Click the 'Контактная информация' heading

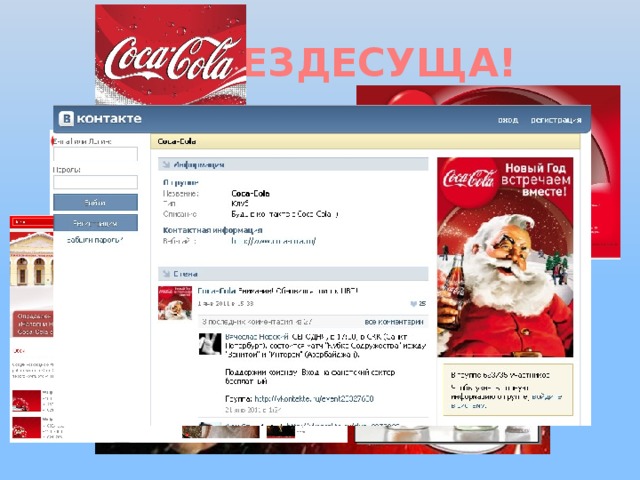tap(213, 230)
